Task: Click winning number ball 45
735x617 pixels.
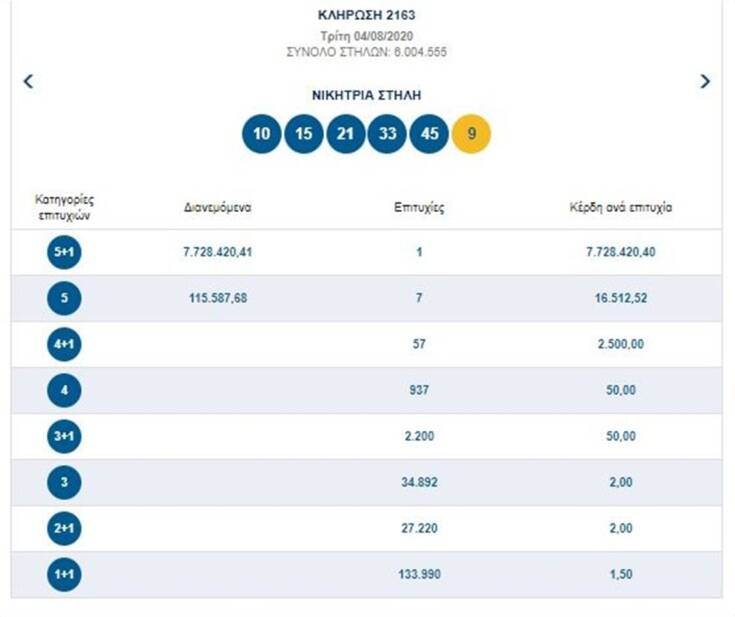Action: (x=430, y=134)
